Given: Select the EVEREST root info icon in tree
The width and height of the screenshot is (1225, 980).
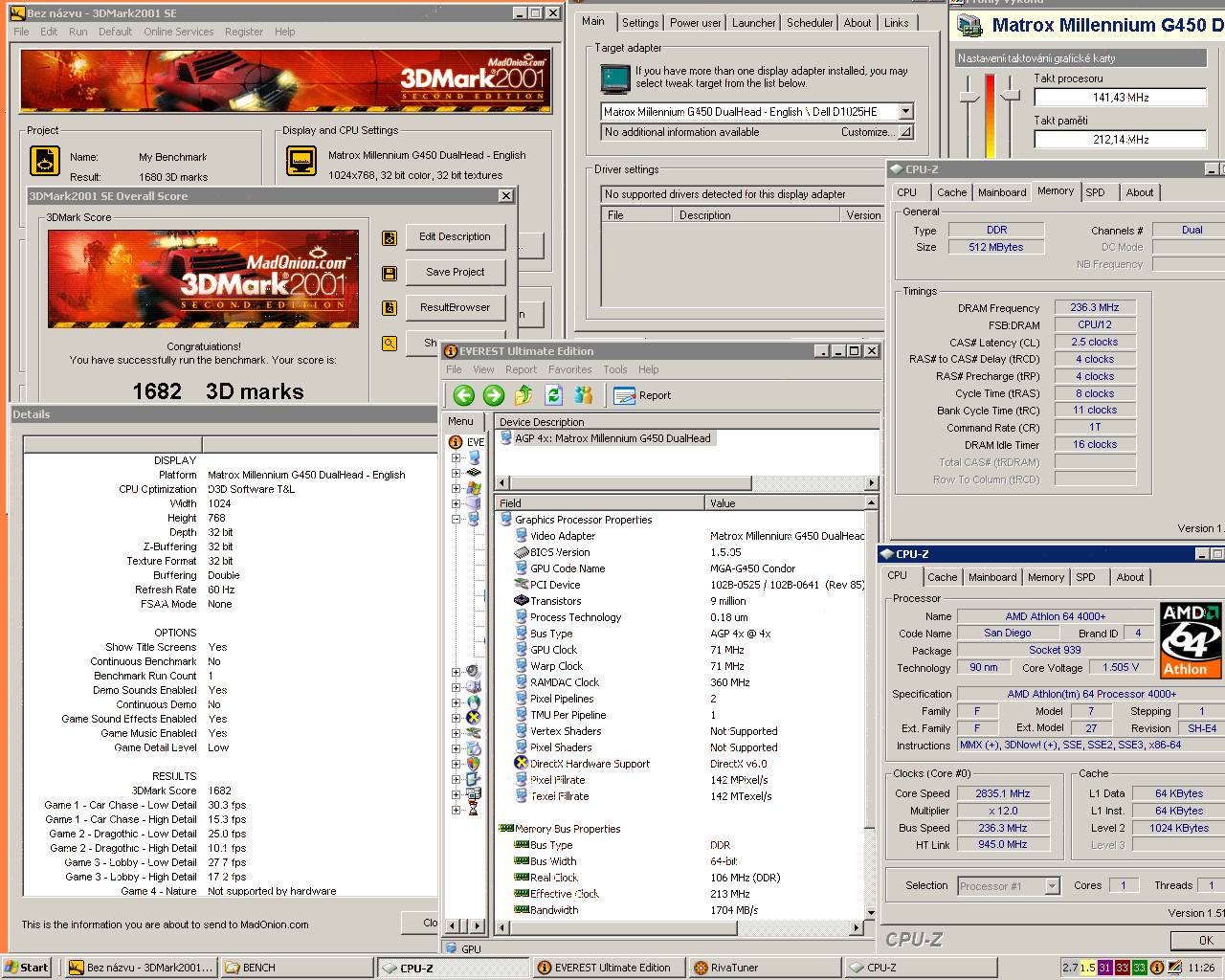Looking at the screenshot, I should (x=456, y=442).
